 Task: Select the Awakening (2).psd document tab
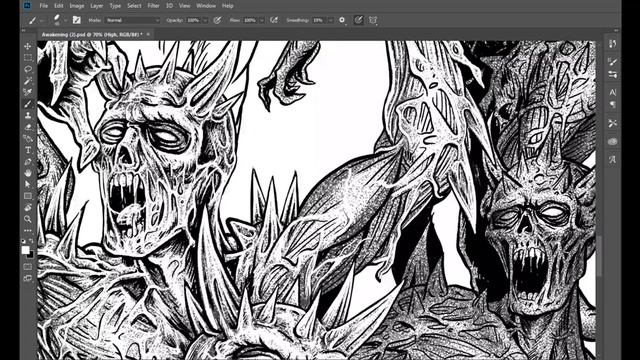point(91,35)
